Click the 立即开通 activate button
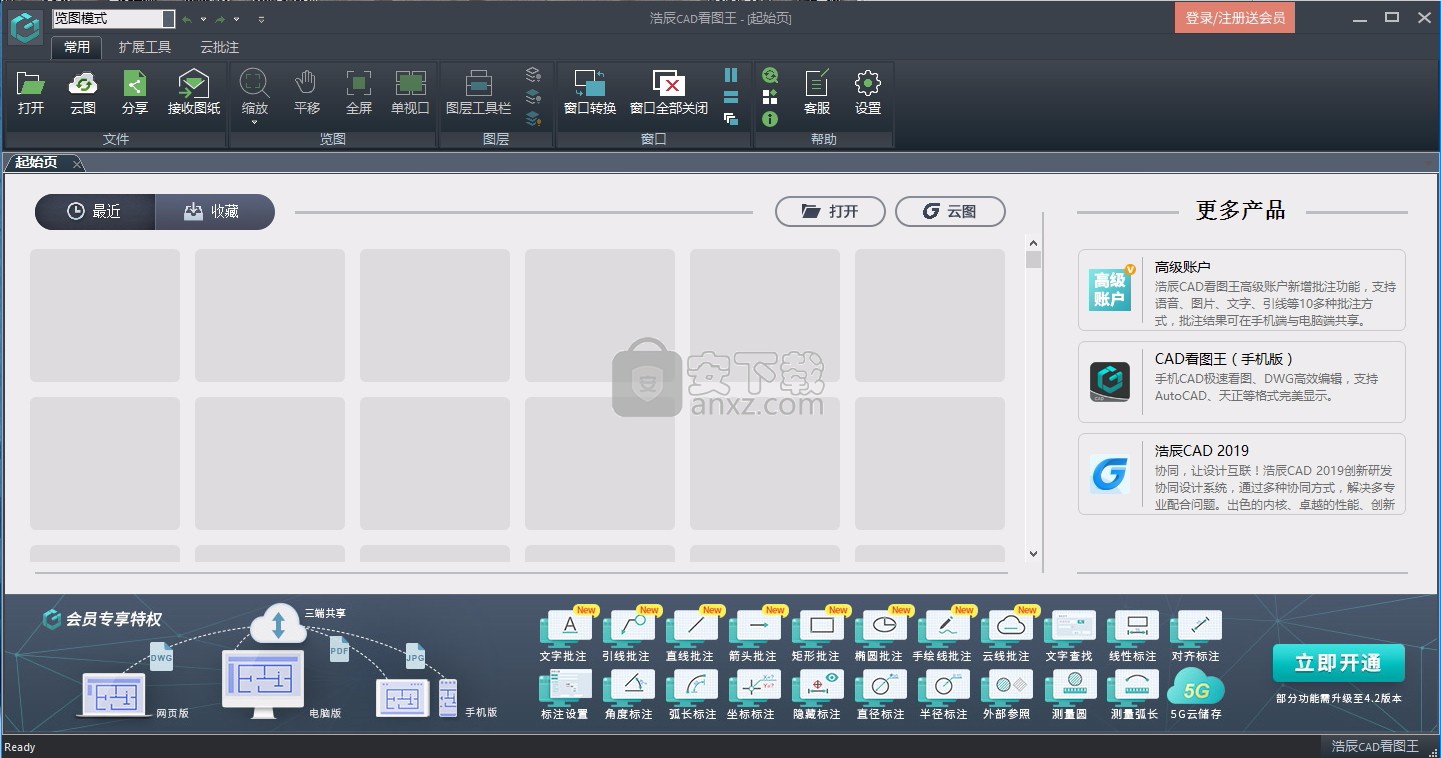The height and width of the screenshot is (758, 1441). pyautogui.click(x=1338, y=663)
